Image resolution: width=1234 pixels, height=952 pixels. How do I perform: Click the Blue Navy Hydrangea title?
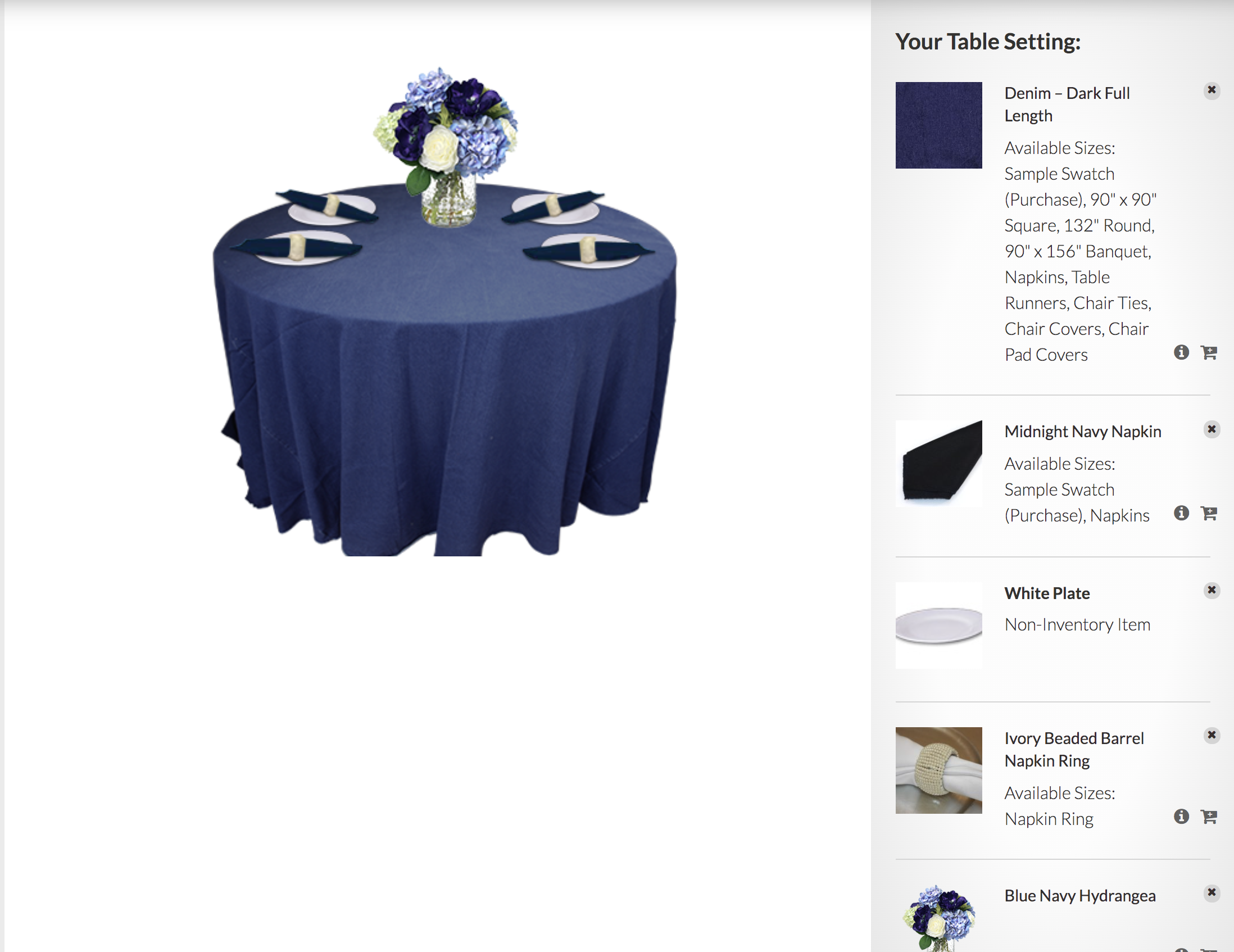pyautogui.click(x=1080, y=896)
